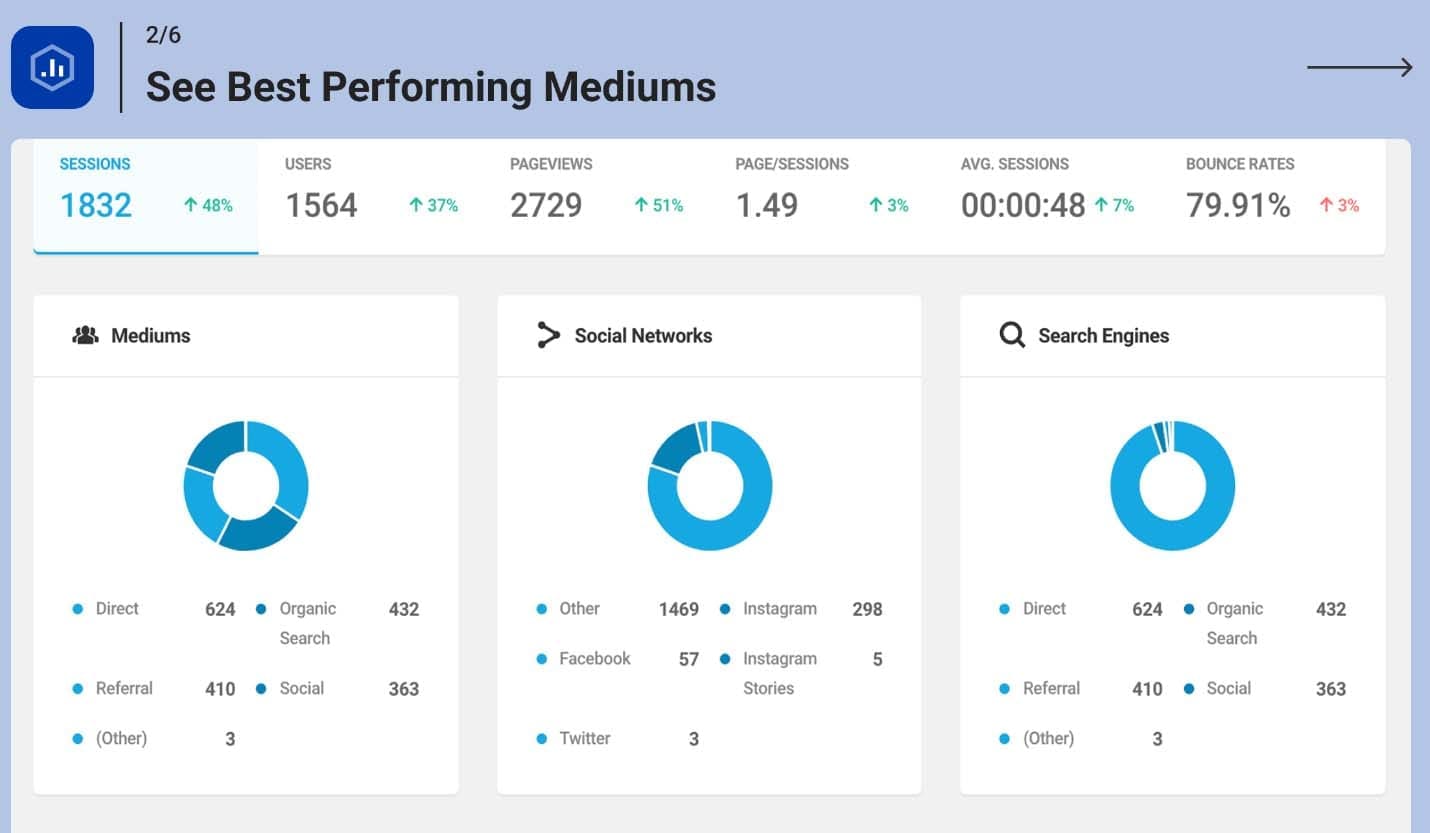The image size is (1430, 833).
Task: Click the Mediums people group icon
Action: click(x=85, y=336)
